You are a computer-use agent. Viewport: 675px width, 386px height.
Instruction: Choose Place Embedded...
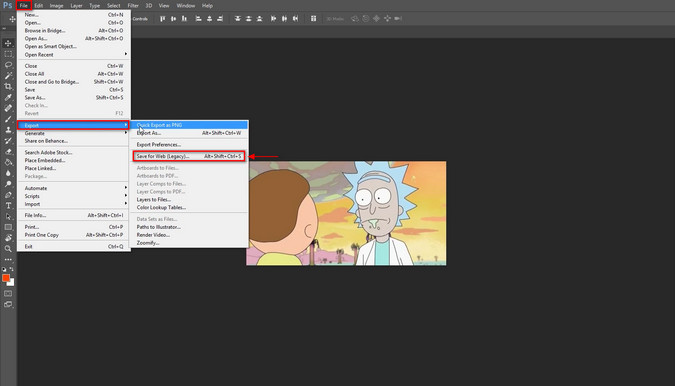point(74,161)
